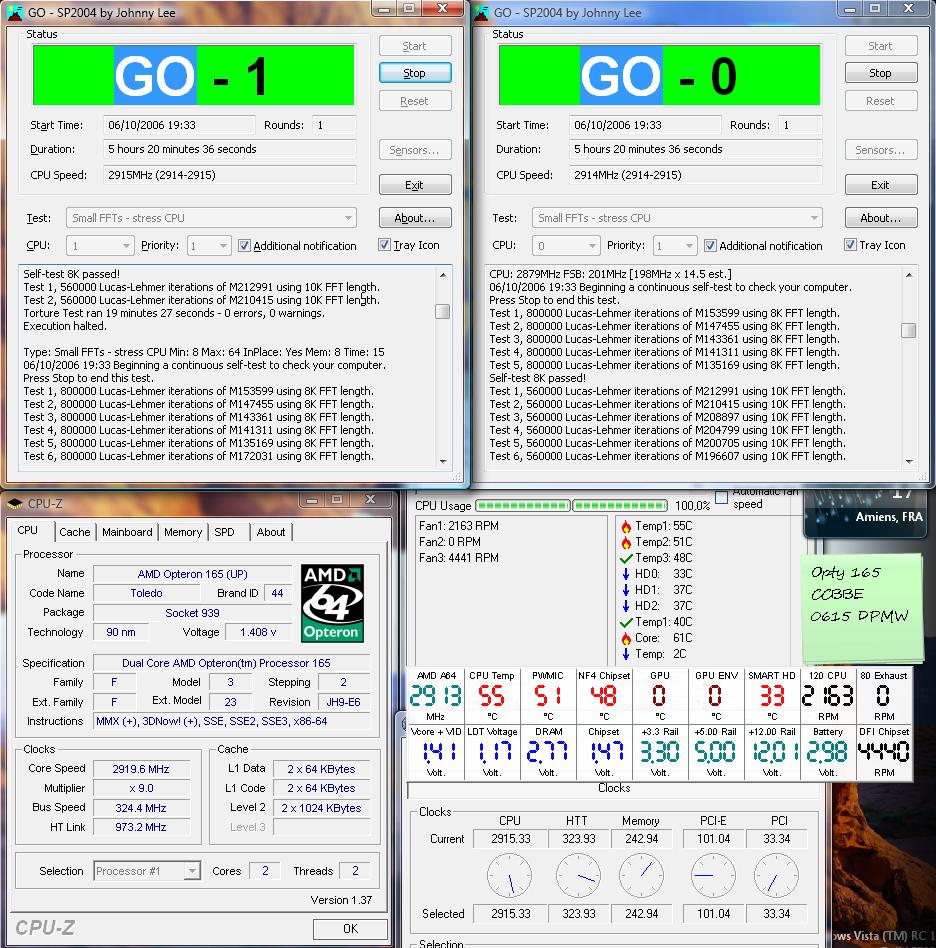This screenshot has width=936, height=948.
Task: Click the DRAM voltage tile
Action: pyautogui.click(x=548, y=752)
